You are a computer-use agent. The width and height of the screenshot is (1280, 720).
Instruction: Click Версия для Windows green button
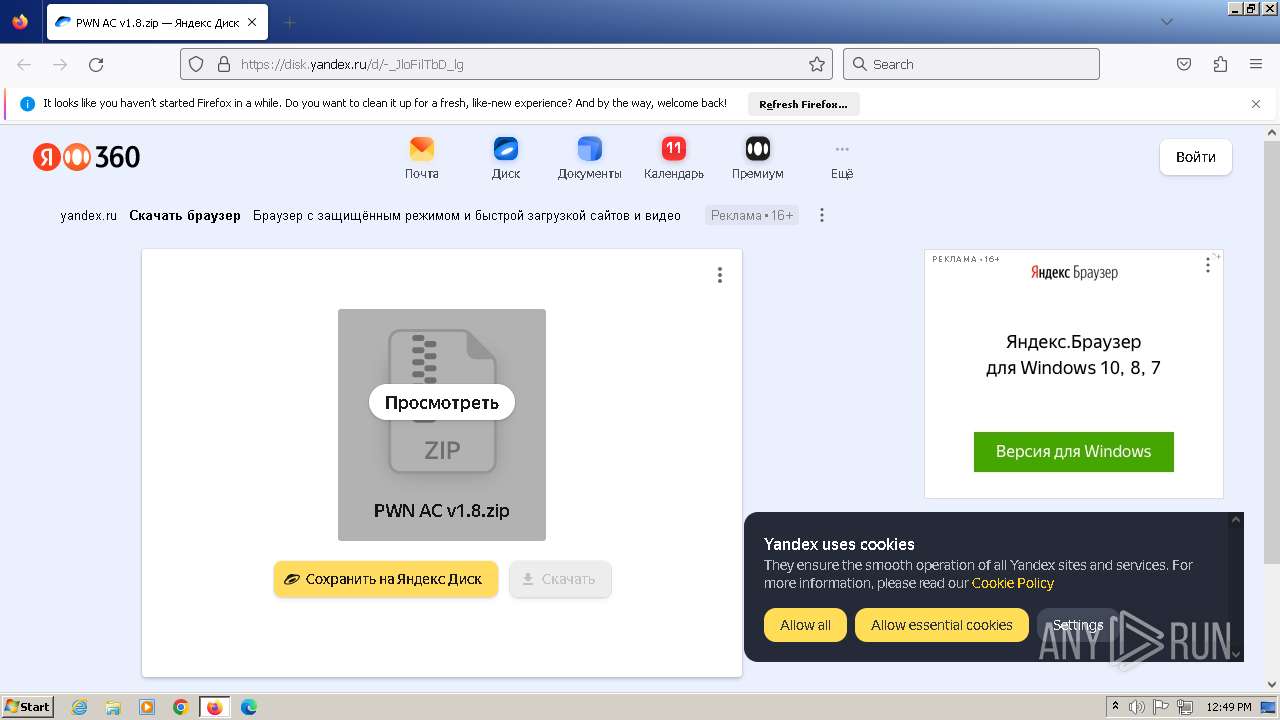(x=1074, y=452)
